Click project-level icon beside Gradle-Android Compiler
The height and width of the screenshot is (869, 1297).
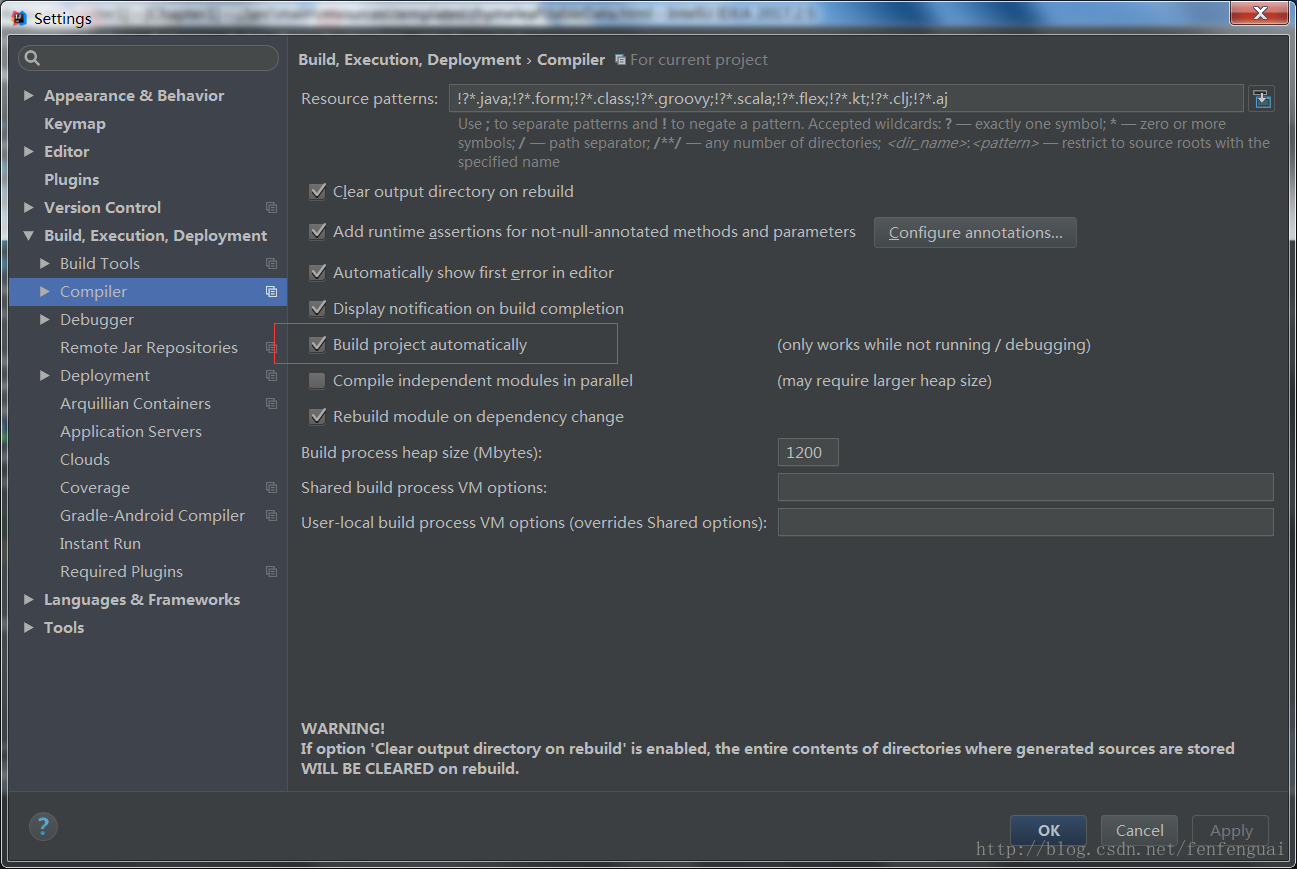[271, 516]
